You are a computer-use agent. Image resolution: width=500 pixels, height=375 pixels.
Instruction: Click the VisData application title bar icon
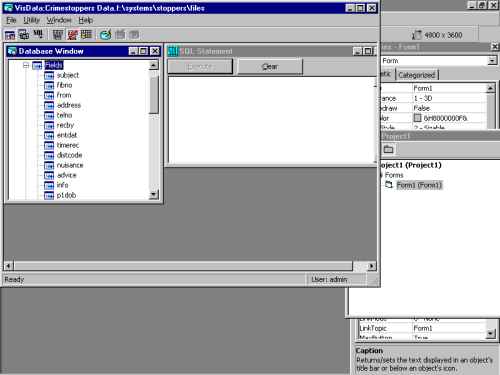[8, 8]
